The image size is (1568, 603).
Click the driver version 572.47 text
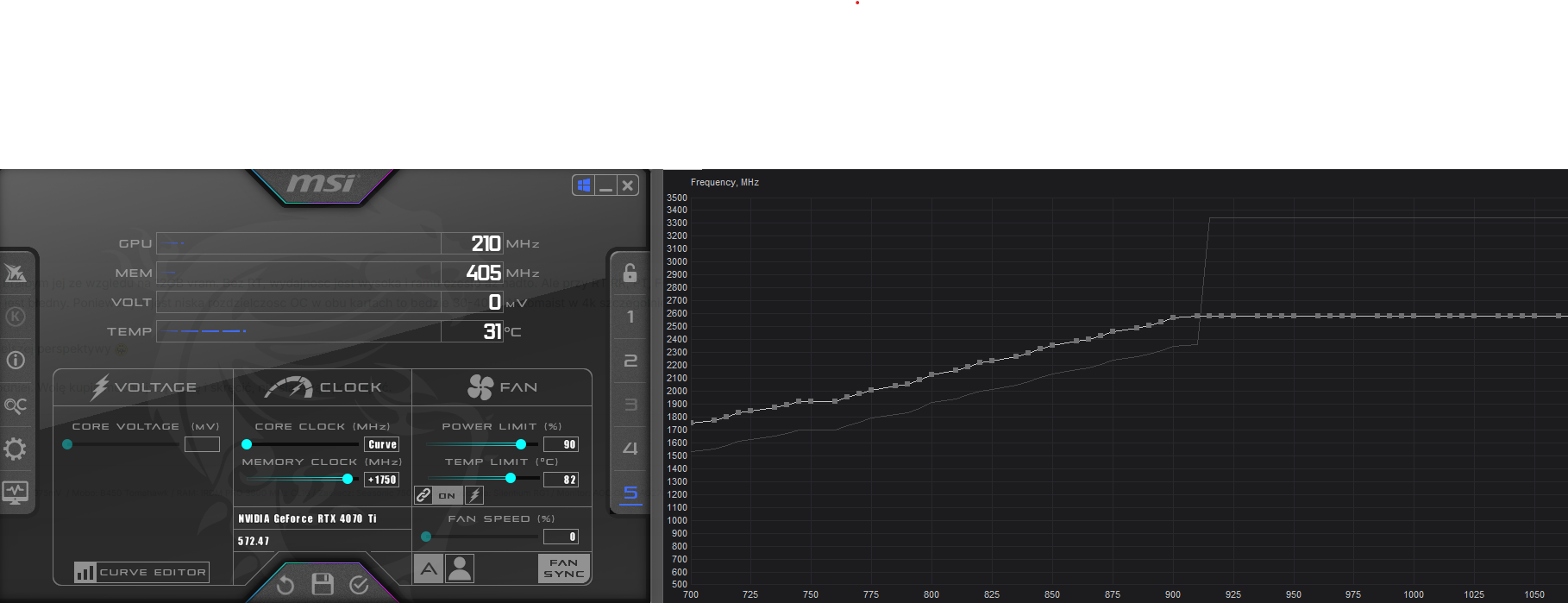(254, 541)
